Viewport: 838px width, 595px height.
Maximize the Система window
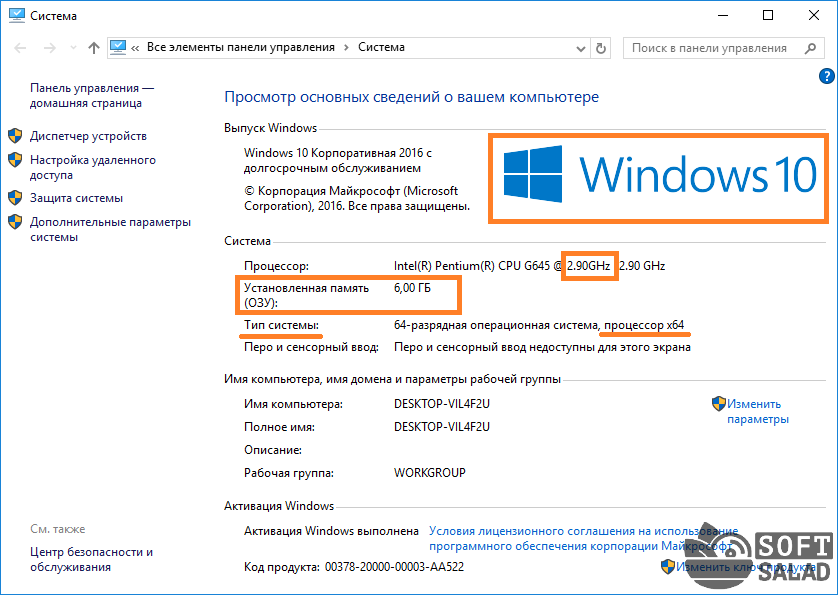click(x=768, y=15)
